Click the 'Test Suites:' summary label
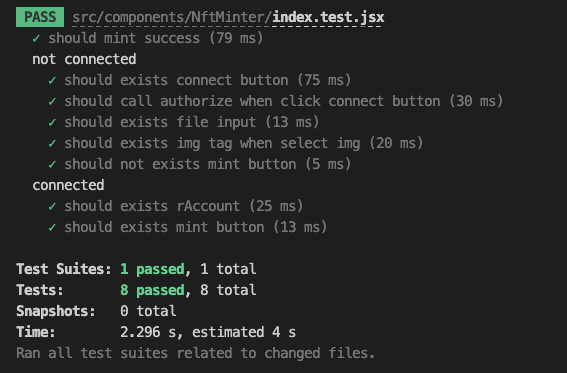This screenshot has width=567, height=373. click(64, 269)
